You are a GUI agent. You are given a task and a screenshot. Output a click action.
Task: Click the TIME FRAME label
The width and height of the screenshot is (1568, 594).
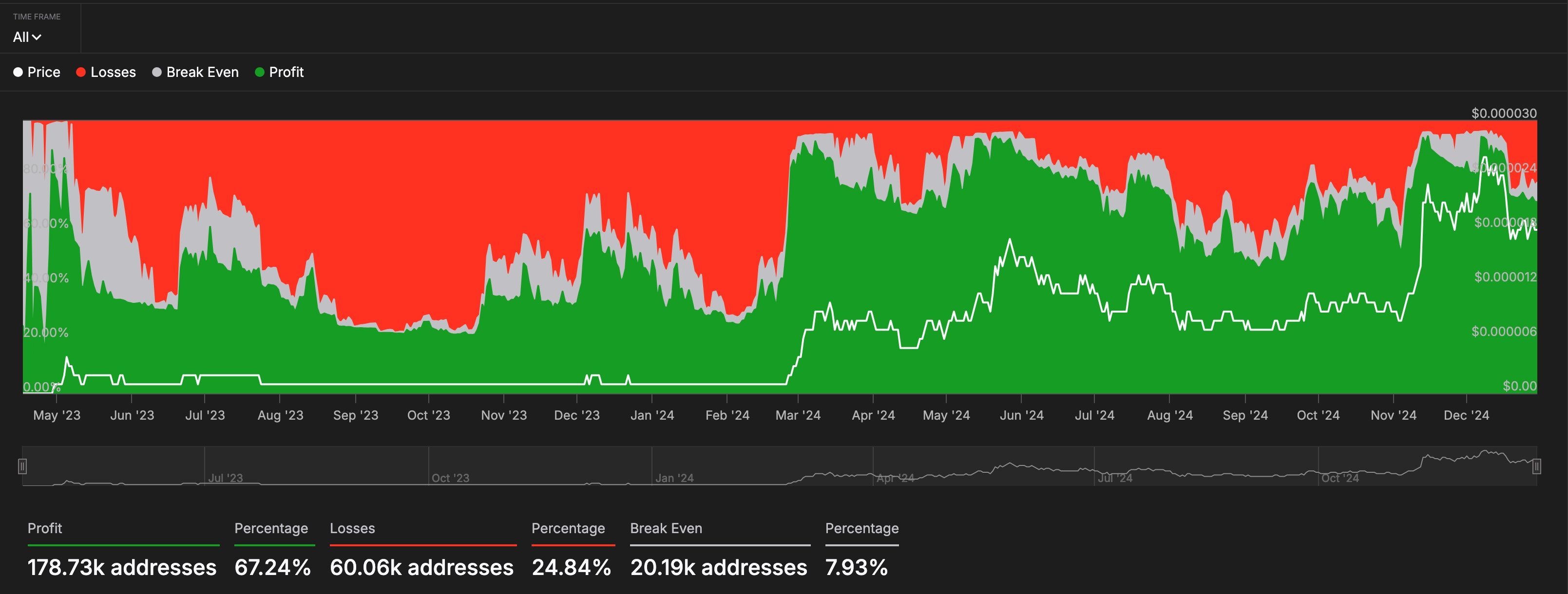(37, 17)
